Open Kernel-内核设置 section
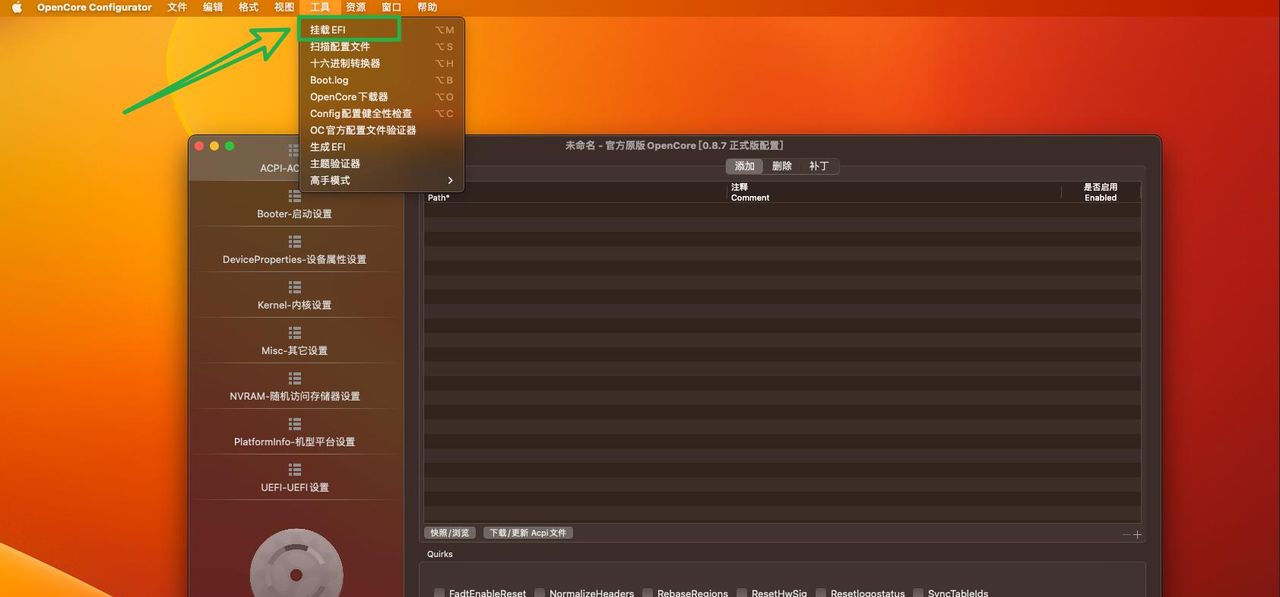The image size is (1280, 597). tap(294, 305)
